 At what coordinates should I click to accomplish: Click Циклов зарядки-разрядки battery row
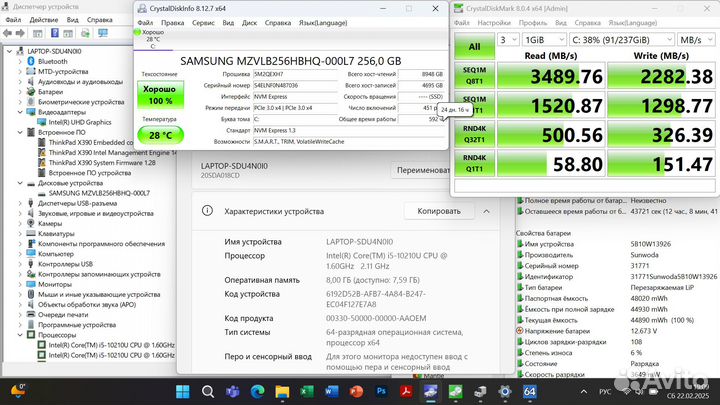pyautogui.click(x=617, y=342)
